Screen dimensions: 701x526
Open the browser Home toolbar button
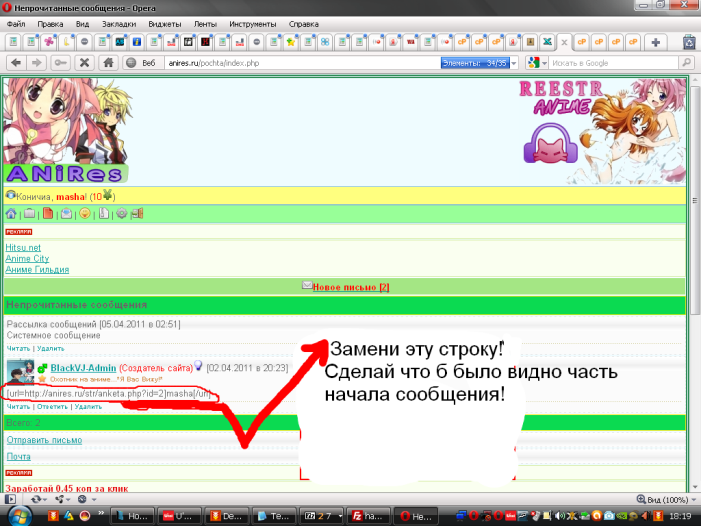109,63
